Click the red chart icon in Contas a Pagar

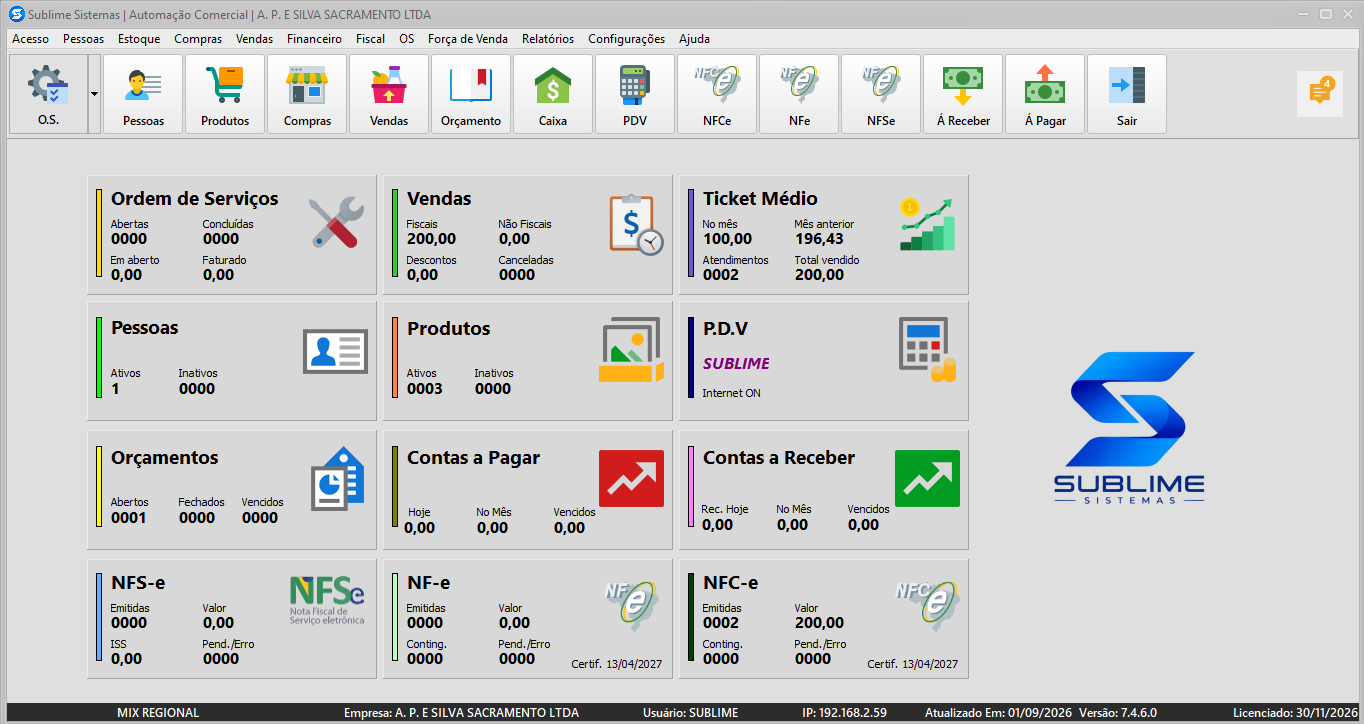point(631,478)
